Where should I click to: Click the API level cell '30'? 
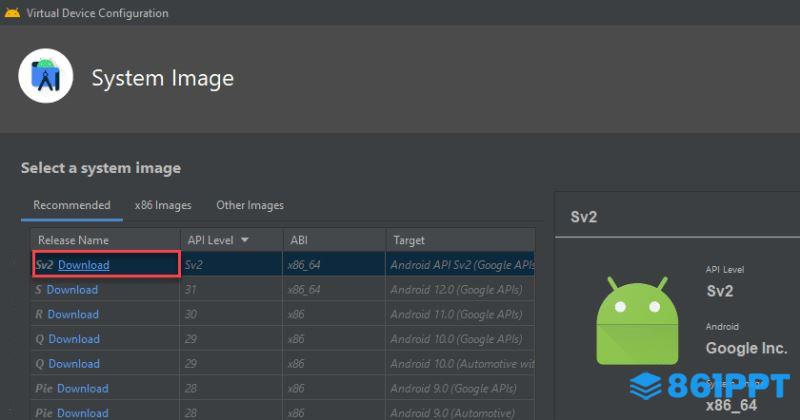231,314
